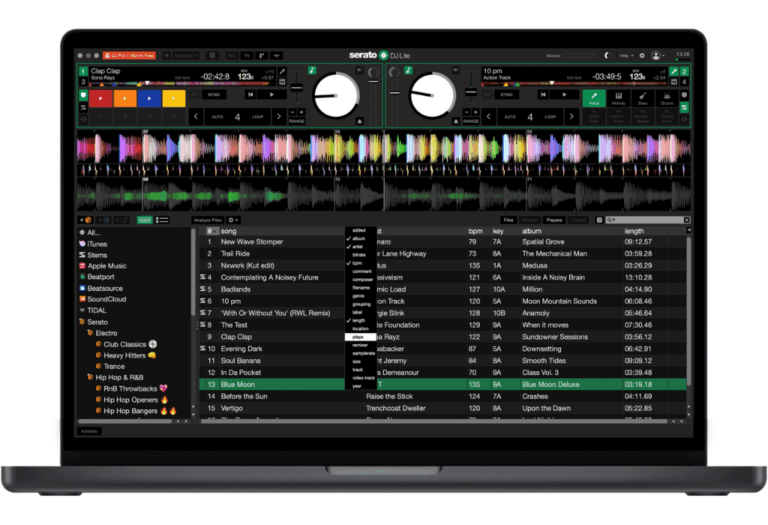Screen dimensions: 768x525
Task: Toggle AUTO LOOP on the right deck
Action: 530,117
